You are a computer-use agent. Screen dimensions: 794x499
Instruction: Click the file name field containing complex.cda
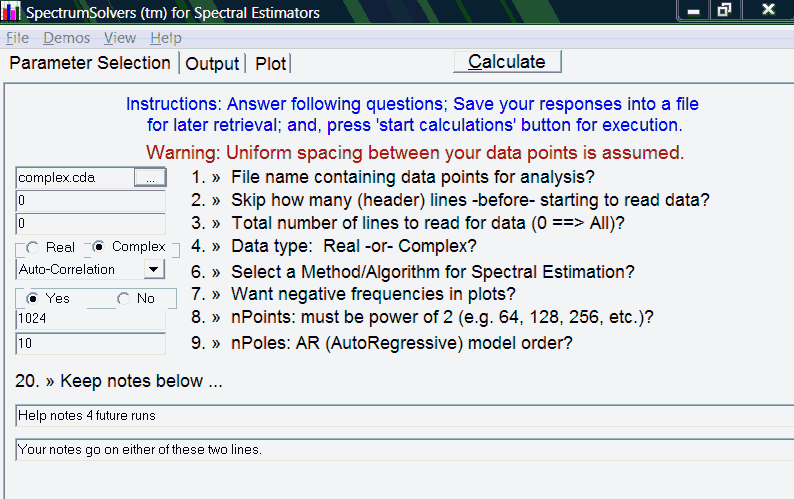point(75,178)
